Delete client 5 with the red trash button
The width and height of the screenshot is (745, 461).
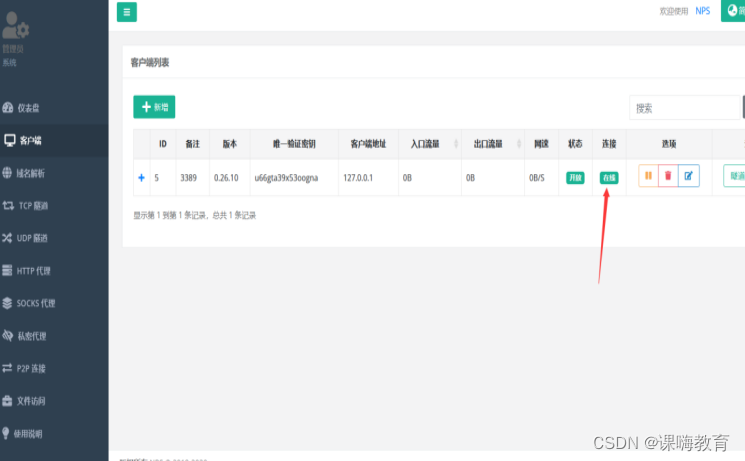[x=668, y=176]
